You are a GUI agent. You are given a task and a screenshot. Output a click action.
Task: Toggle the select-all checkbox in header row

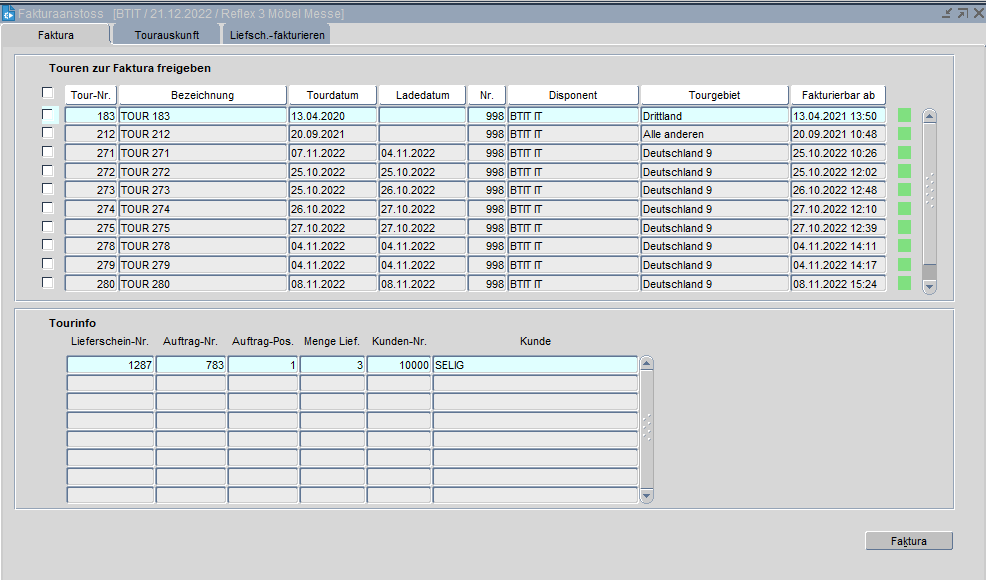click(x=48, y=93)
